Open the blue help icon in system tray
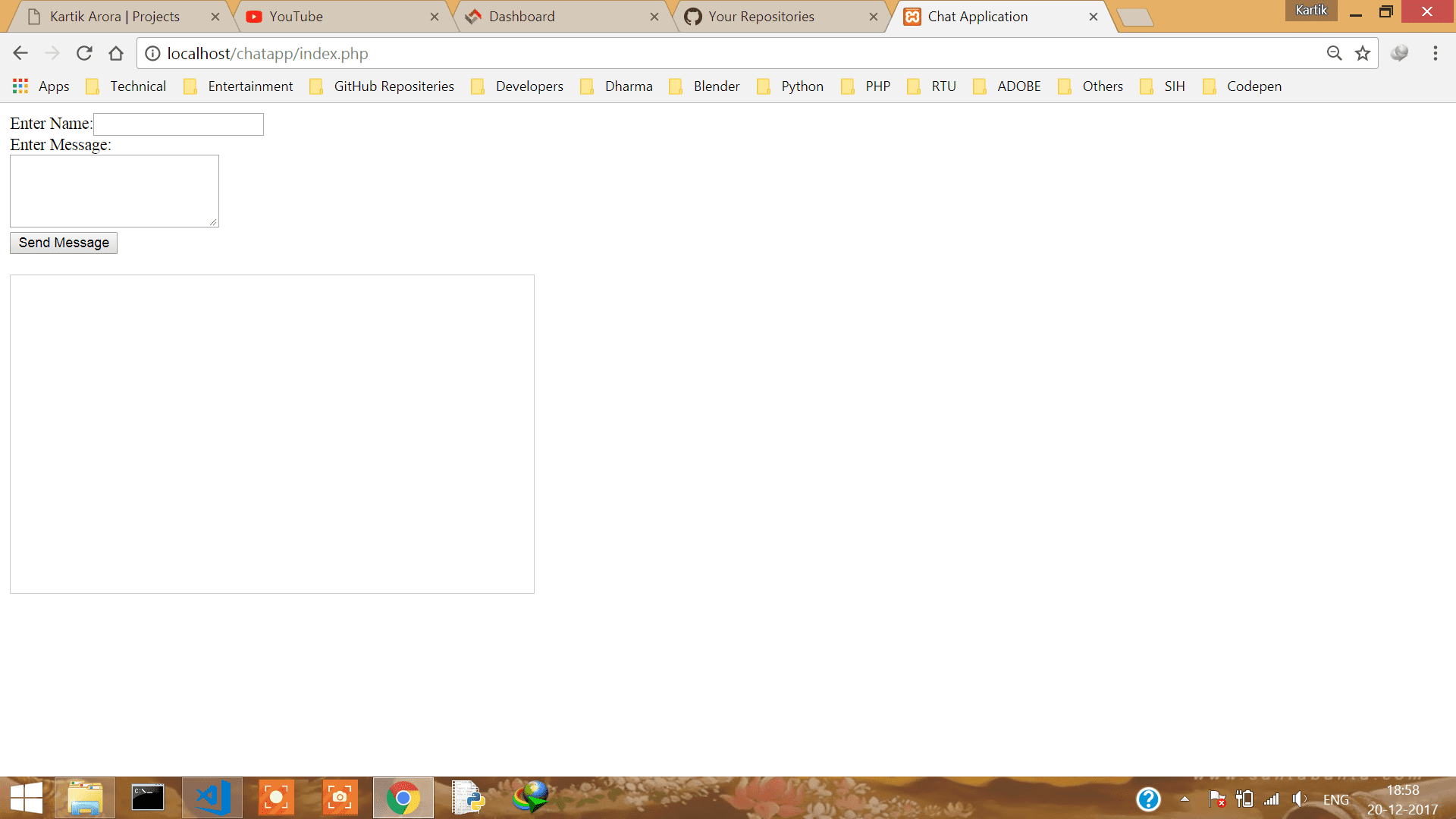 coord(1148,799)
